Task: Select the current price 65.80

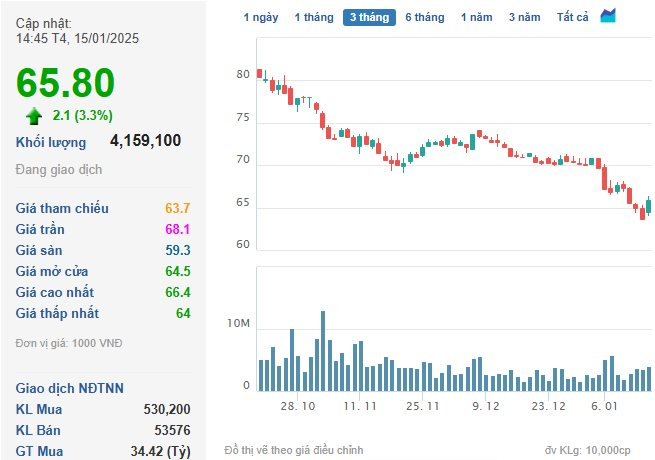Action: pos(65,83)
